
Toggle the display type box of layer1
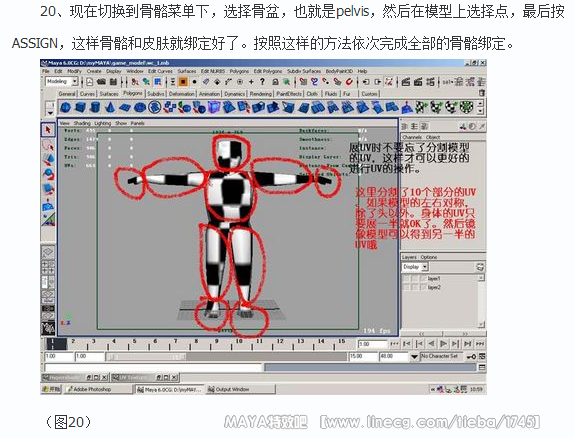coord(414,279)
